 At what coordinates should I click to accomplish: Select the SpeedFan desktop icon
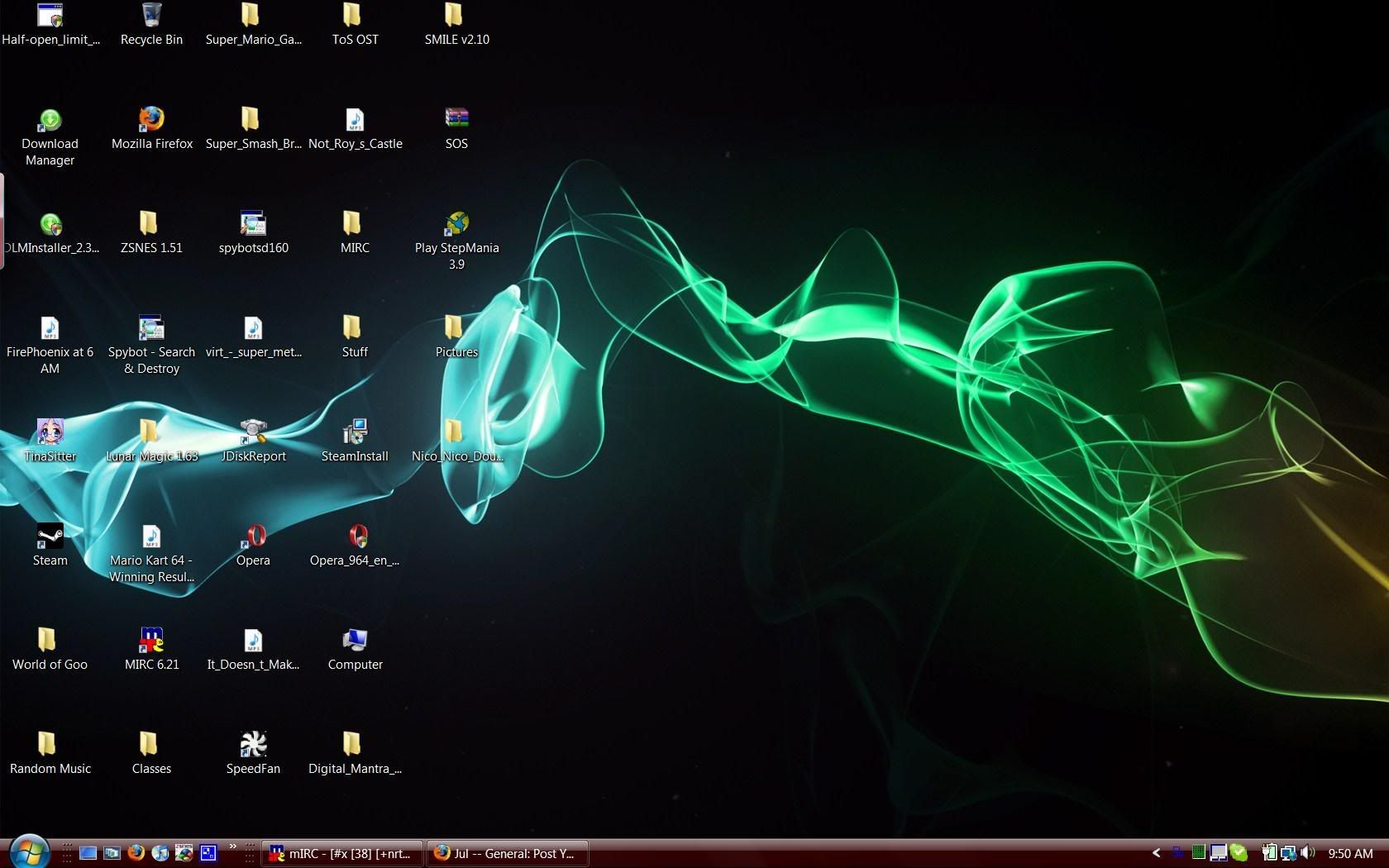coord(253,745)
